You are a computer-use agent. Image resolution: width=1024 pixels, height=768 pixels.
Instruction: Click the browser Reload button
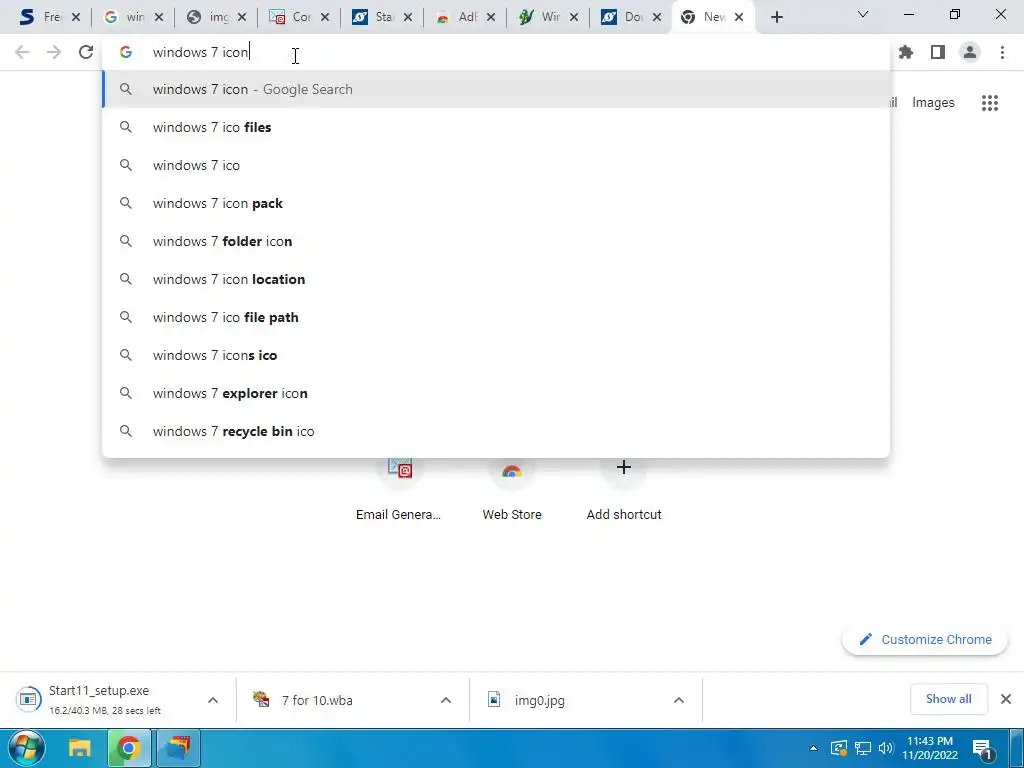tap(86, 52)
